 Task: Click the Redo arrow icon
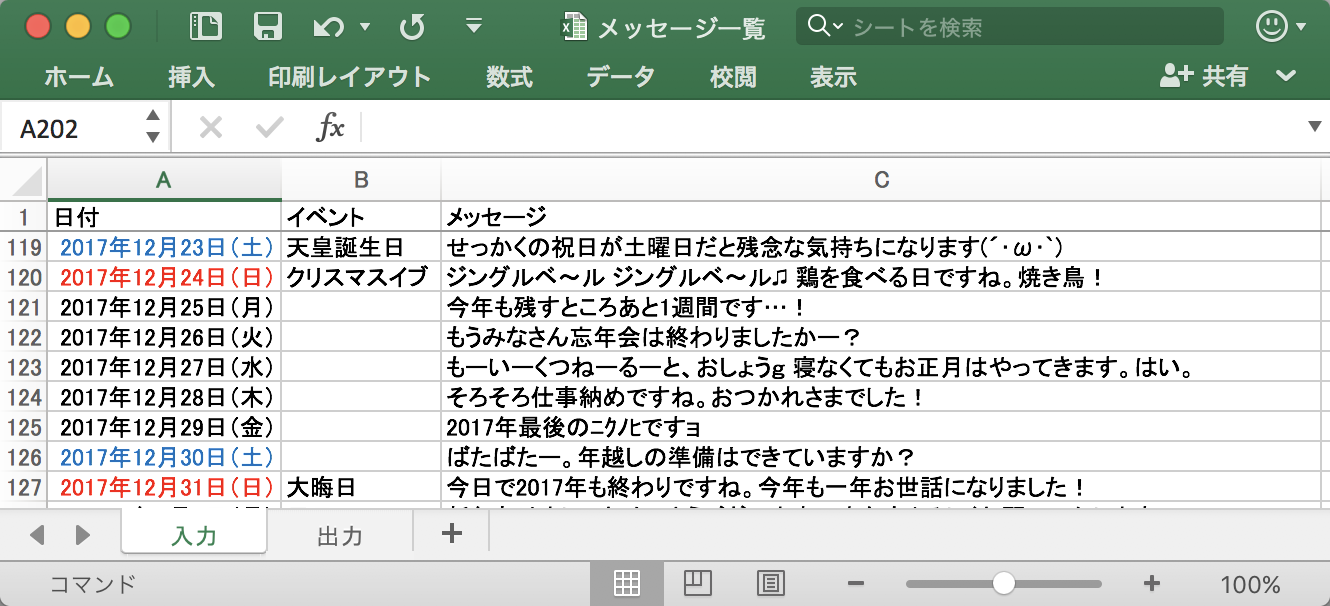(411, 27)
